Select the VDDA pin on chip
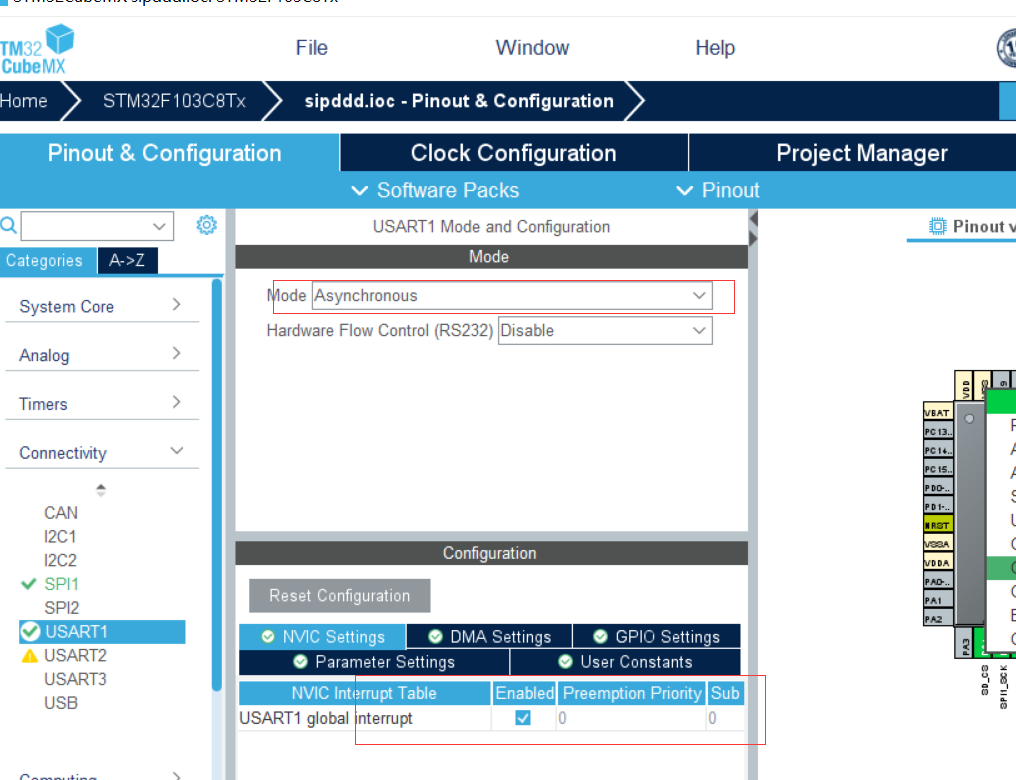 click(x=938, y=562)
